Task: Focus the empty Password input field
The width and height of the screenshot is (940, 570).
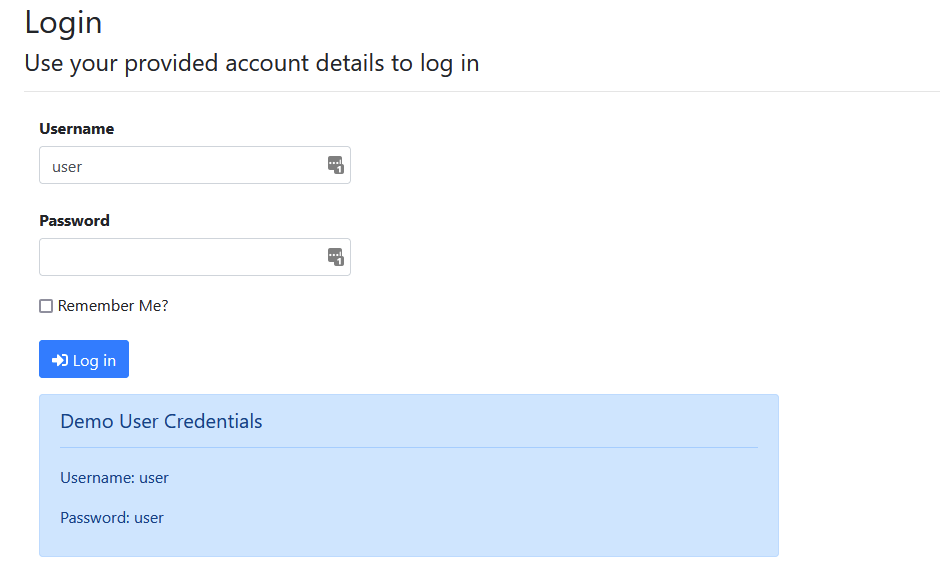Action: [x=180, y=257]
